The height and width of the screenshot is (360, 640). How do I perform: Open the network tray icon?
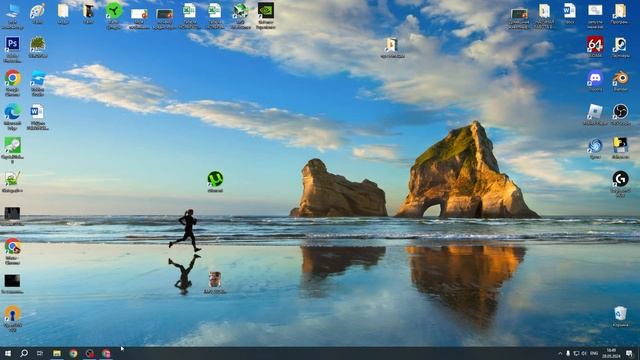pos(576,353)
